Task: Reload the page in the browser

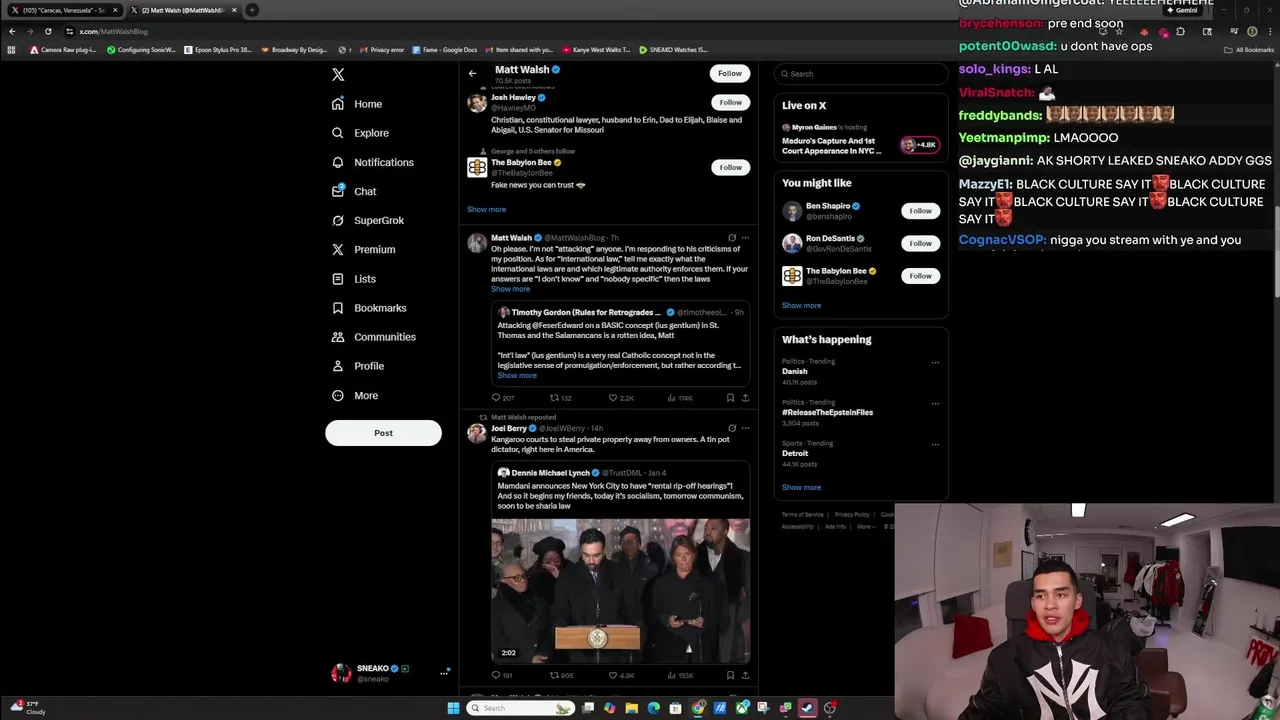Action: [x=48, y=31]
